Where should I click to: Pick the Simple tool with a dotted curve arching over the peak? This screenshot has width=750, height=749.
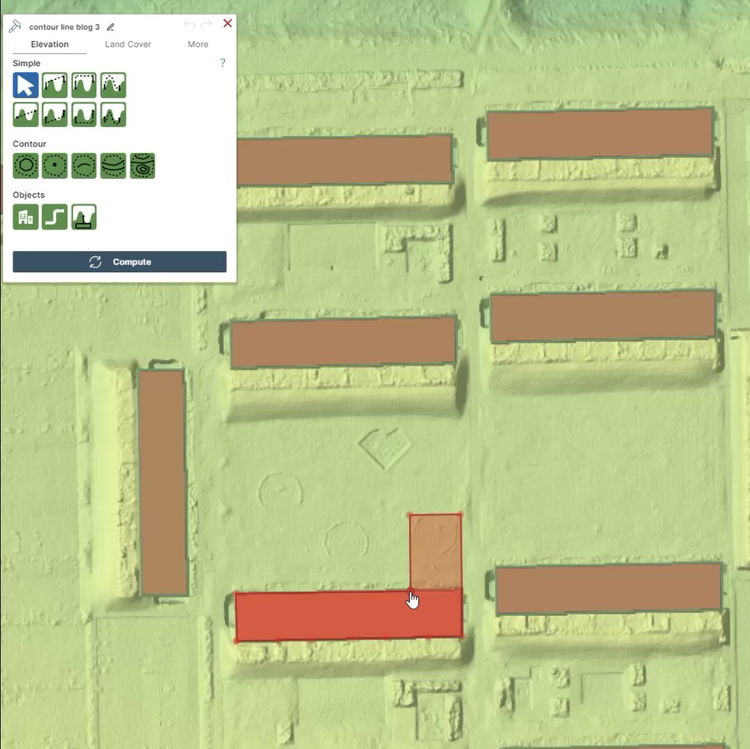[113, 85]
